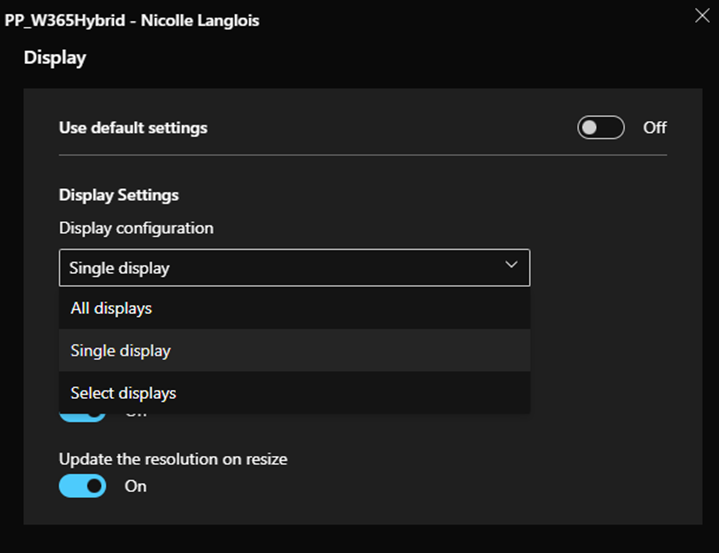Click the Update the resolution on resize label

click(x=173, y=459)
